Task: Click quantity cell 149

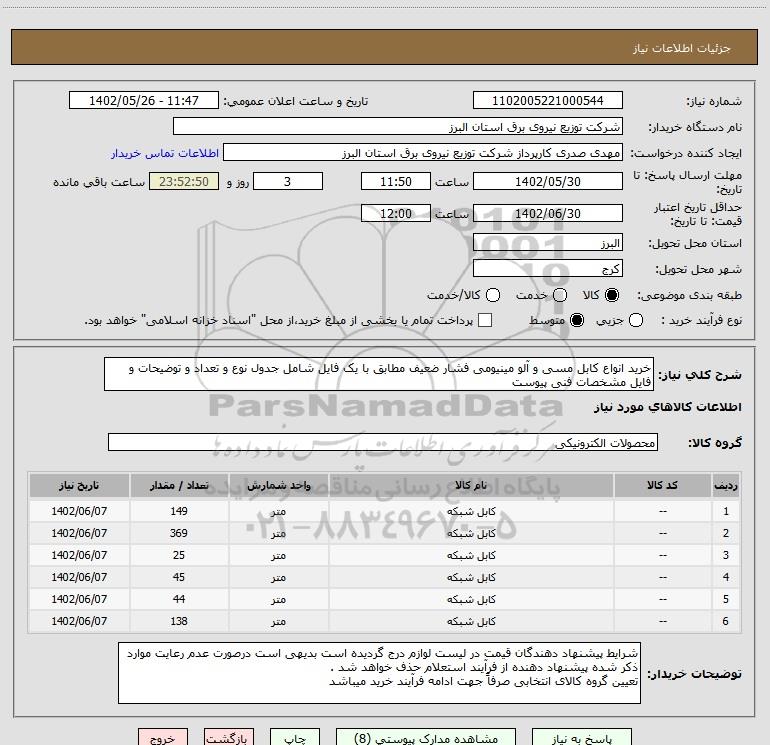Action: 179,511
